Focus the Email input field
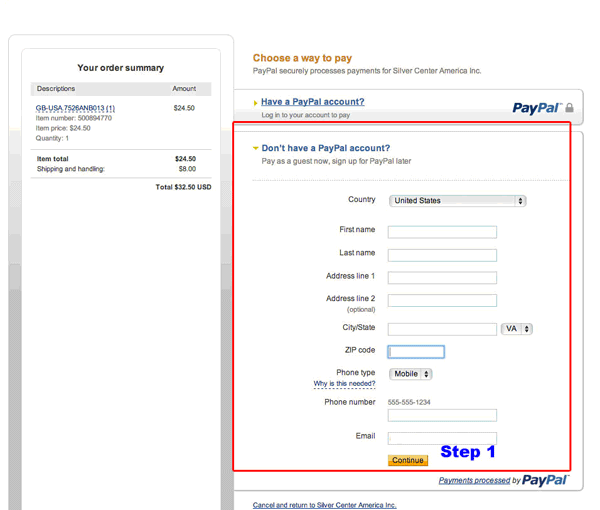600x510 pixels. click(x=442, y=438)
